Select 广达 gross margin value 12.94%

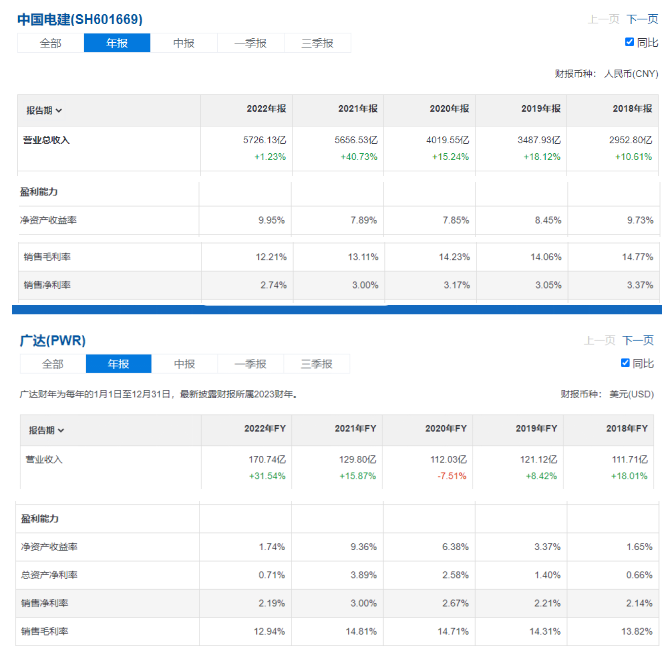coord(270,631)
